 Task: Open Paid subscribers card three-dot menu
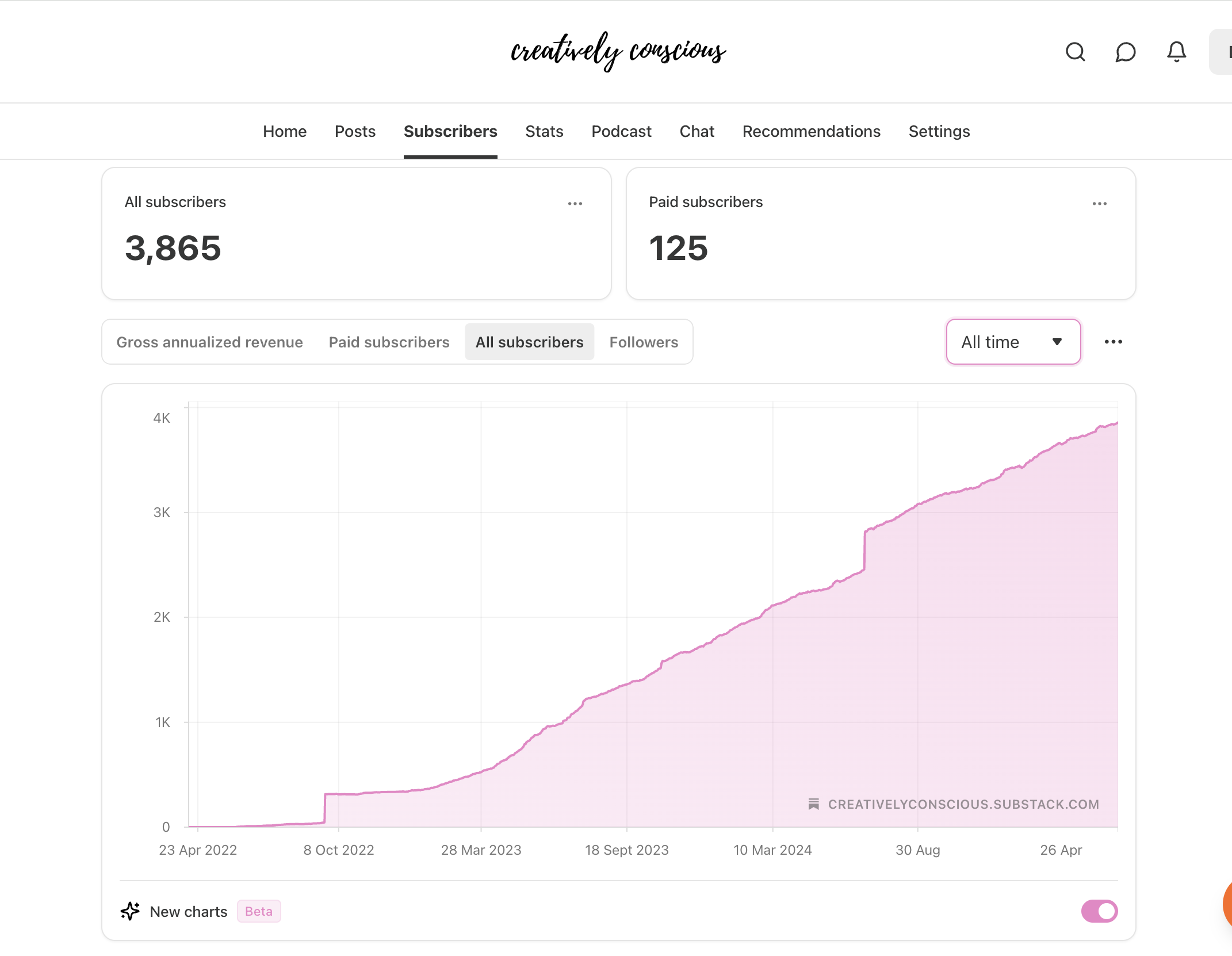(1099, 204)
